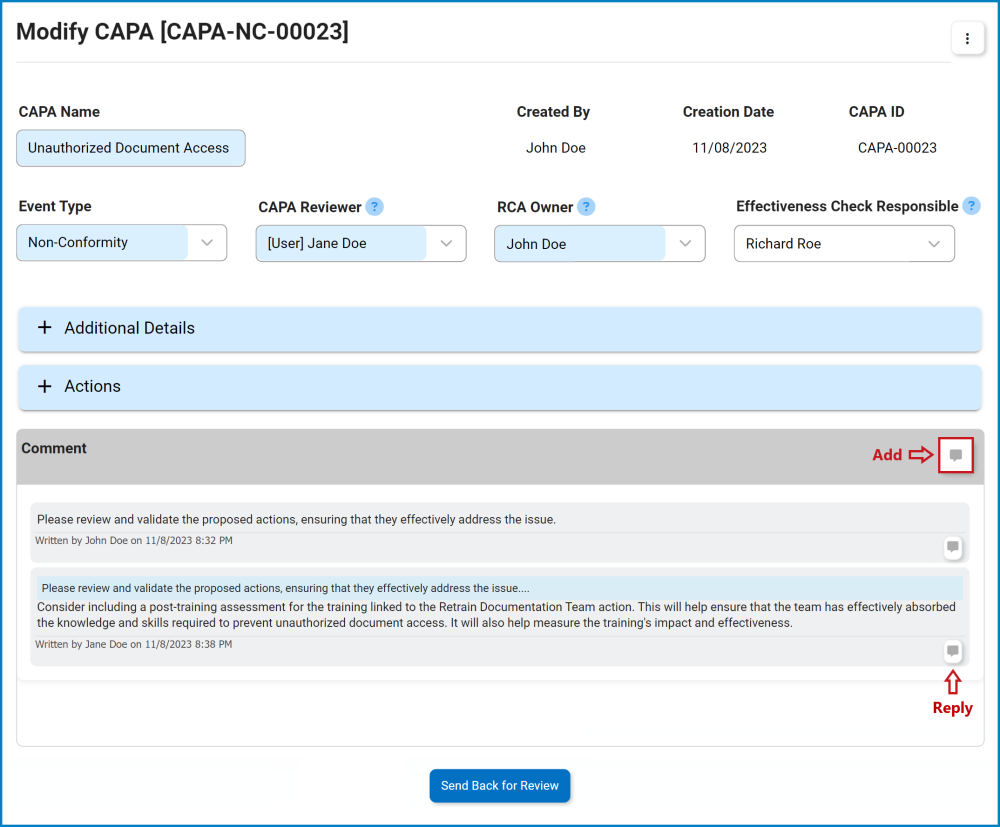Image resolution: width=1000 pixels, height=827 pixels.
Task: Open the CAPA Reviewer help tooltip
Action: coord(374,206)
